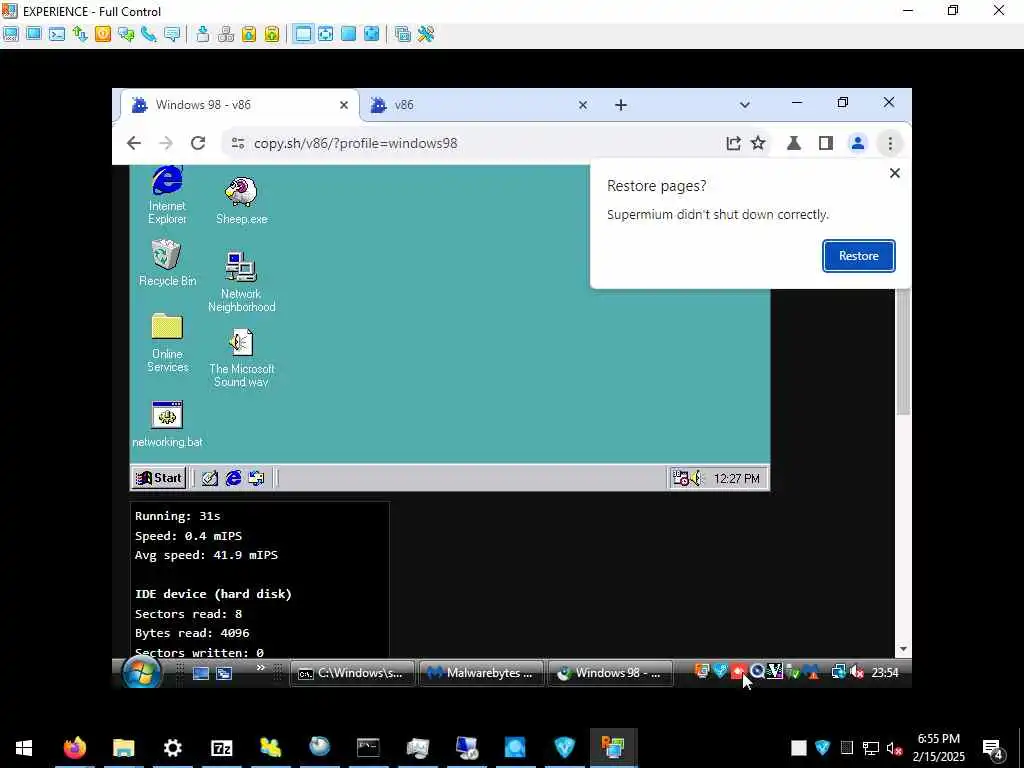Select the Online Services folder
The image size is (1024, 768).
point(167,342)
